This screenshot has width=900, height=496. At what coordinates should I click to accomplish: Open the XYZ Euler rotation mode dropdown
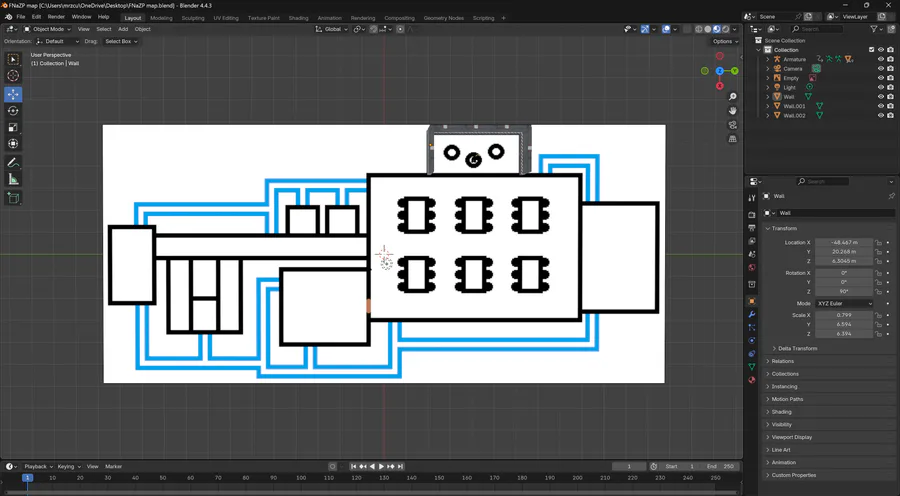click(844, 304)
